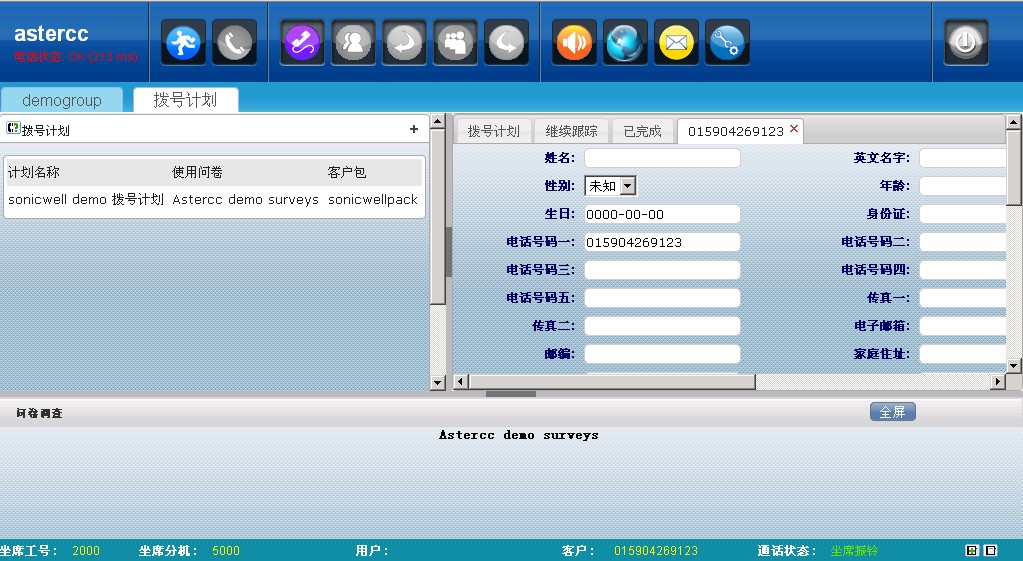This screenshot has width=1023, height=561.
Task: Click the 姓名 name input field
Action: [x=662, y=158]
